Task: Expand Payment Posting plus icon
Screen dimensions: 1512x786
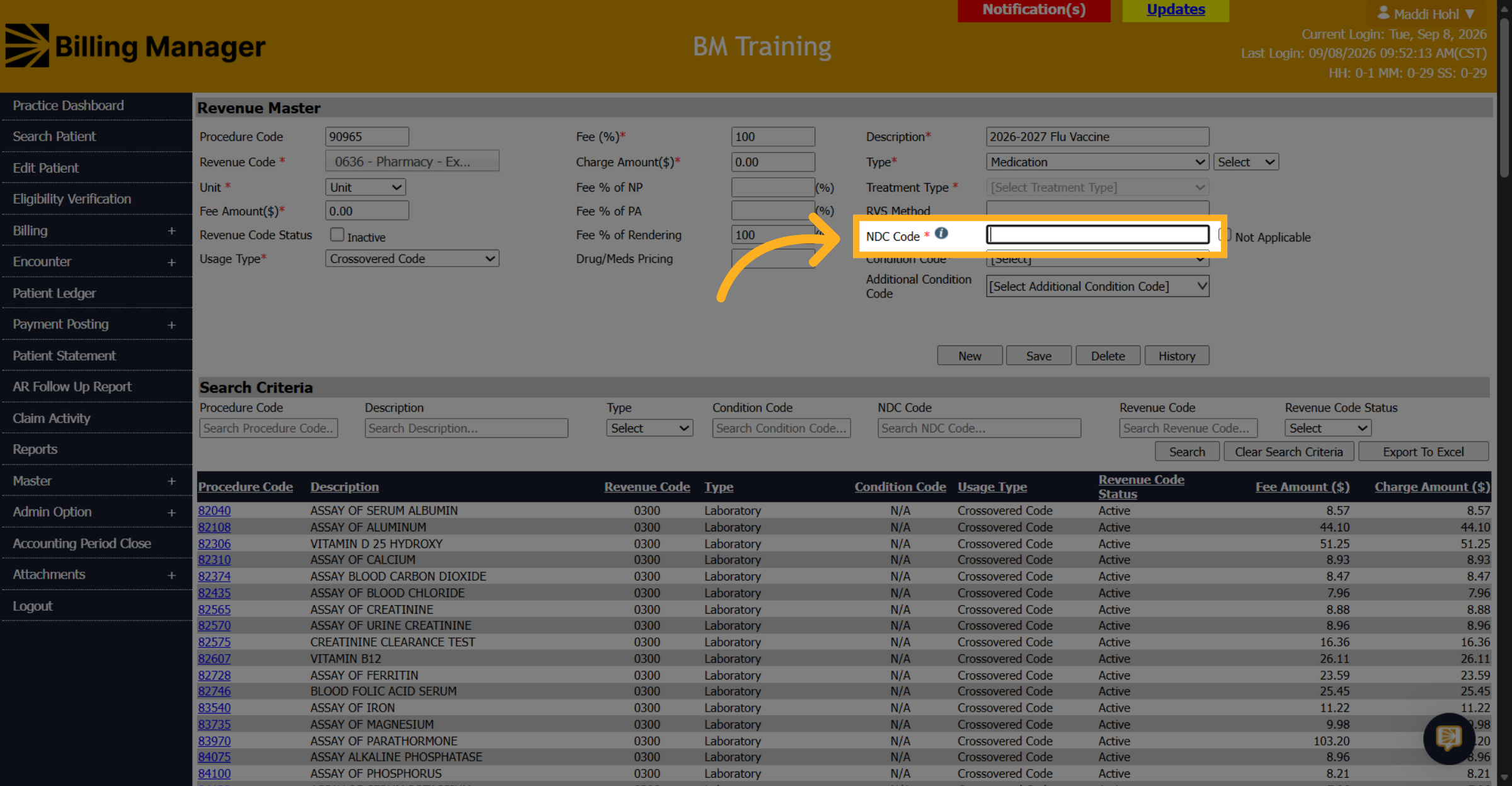Action: (x=171, y=325)
